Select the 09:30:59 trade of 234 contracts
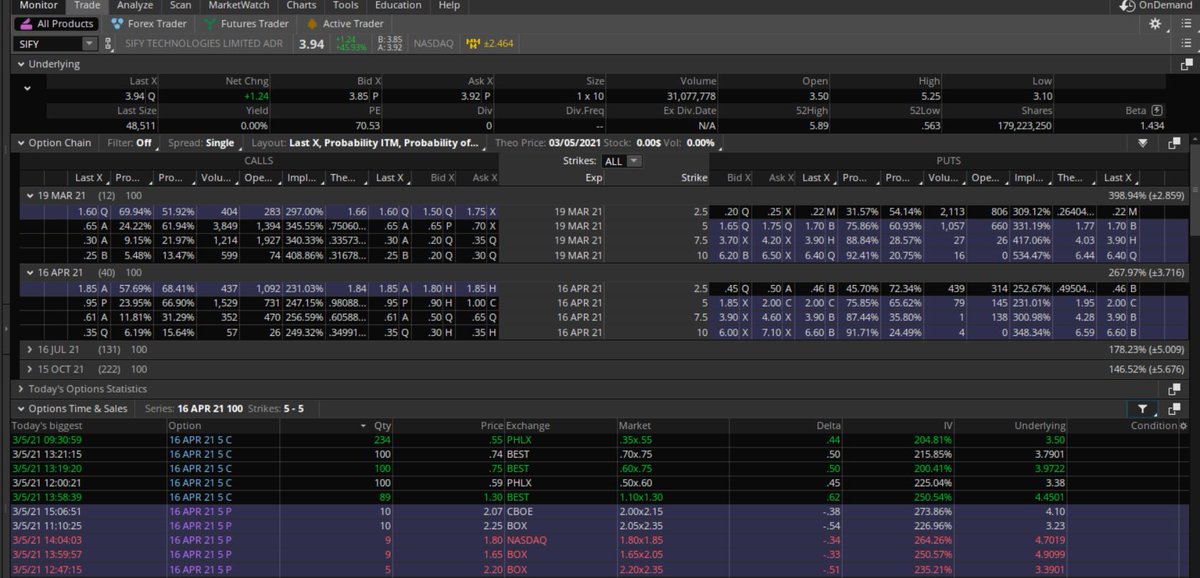Image resolution: width=1200 pixels, height=578 pixels. coord(597,440)
